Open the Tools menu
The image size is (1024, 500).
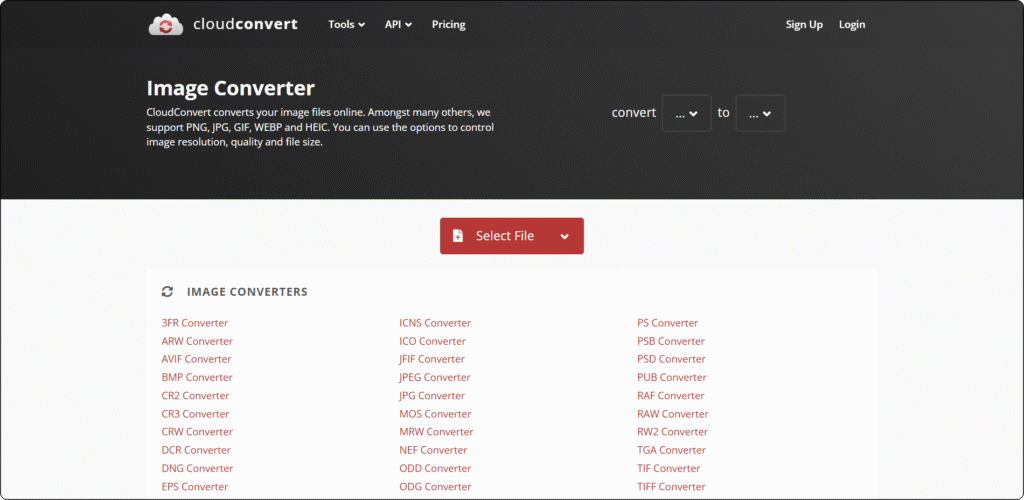pyautogui.click(x=346, y=25)
